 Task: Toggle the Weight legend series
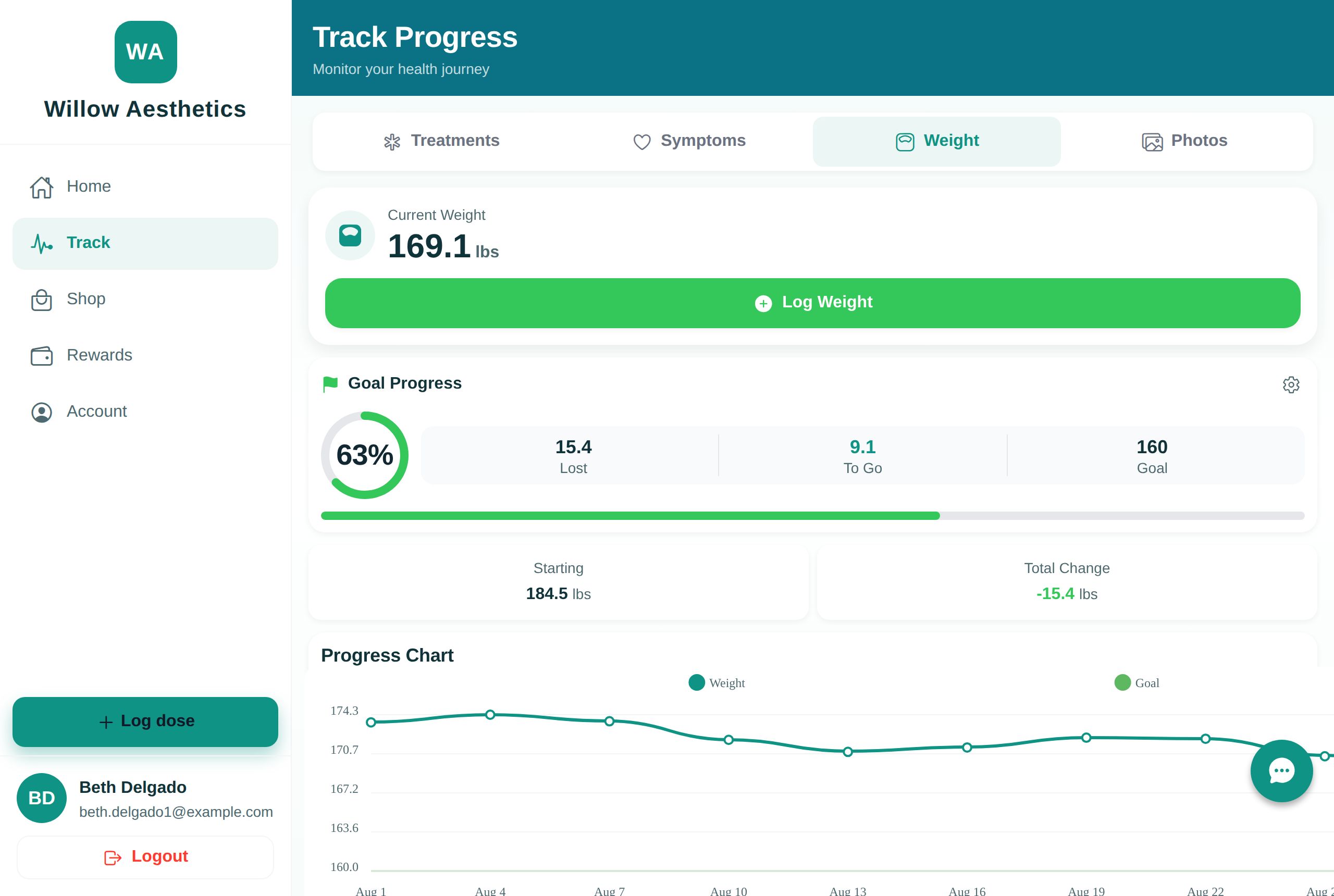click(x=717, y=683)
